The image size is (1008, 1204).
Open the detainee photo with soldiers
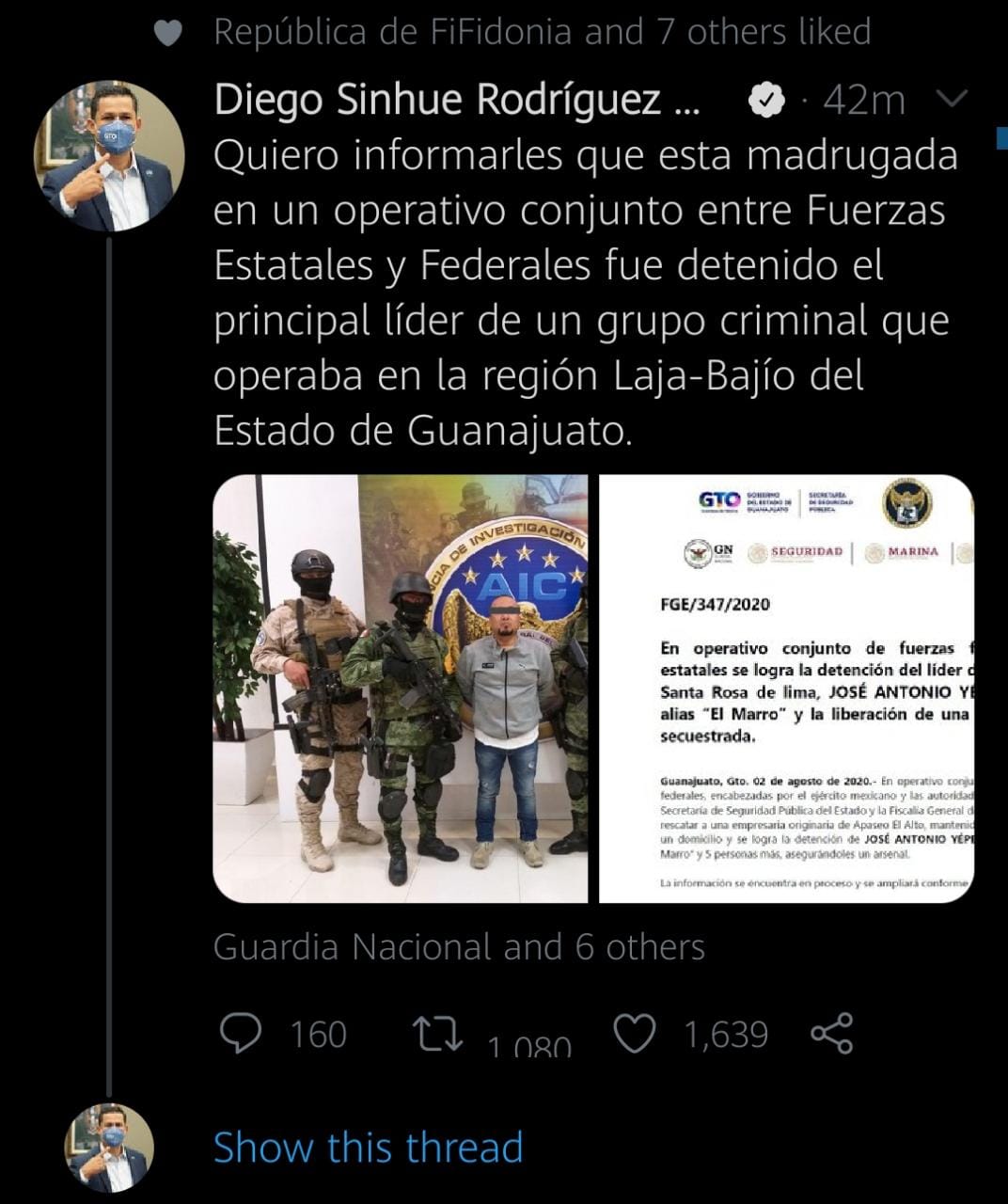[x=401, y=689]
